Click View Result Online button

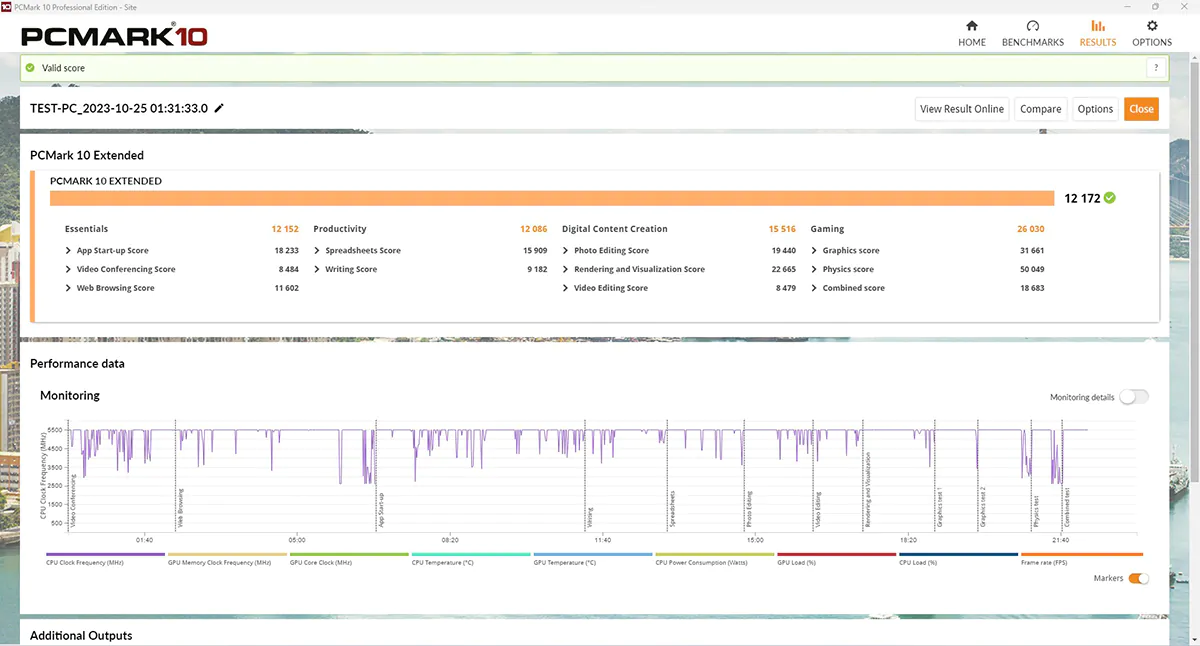pos(962,109)
